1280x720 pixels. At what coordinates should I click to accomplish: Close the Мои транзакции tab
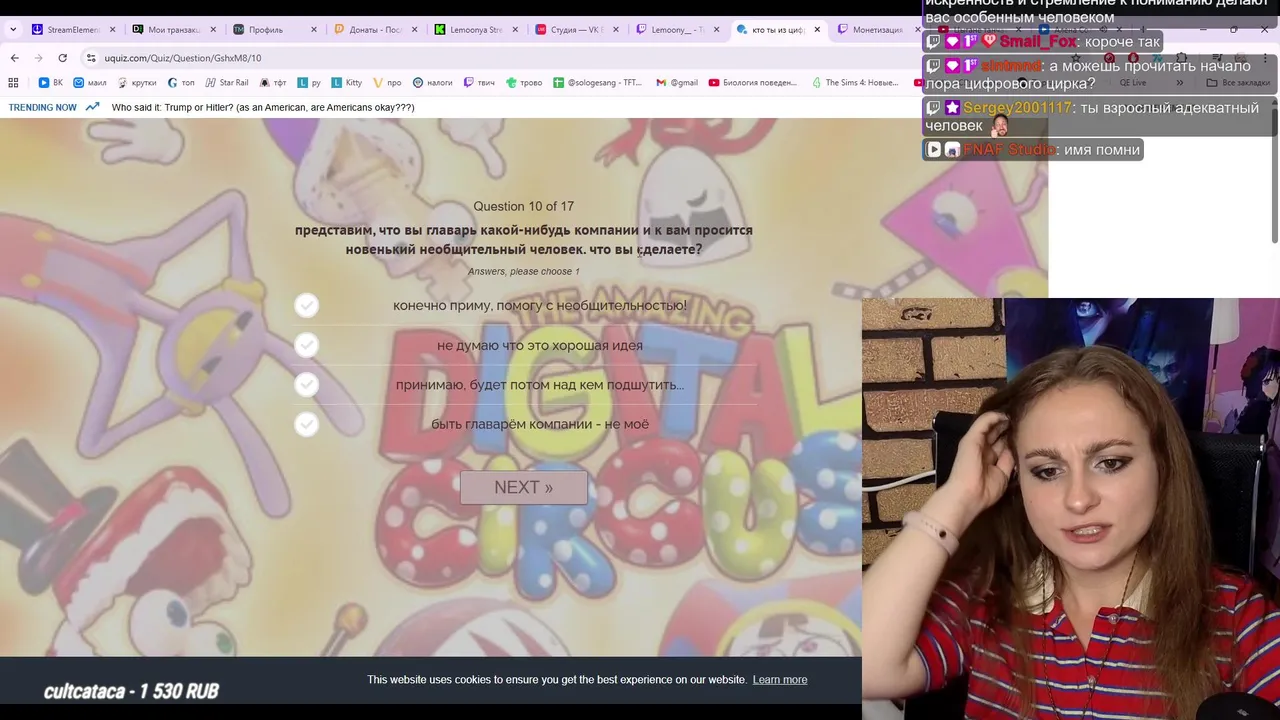coord(213,30)
